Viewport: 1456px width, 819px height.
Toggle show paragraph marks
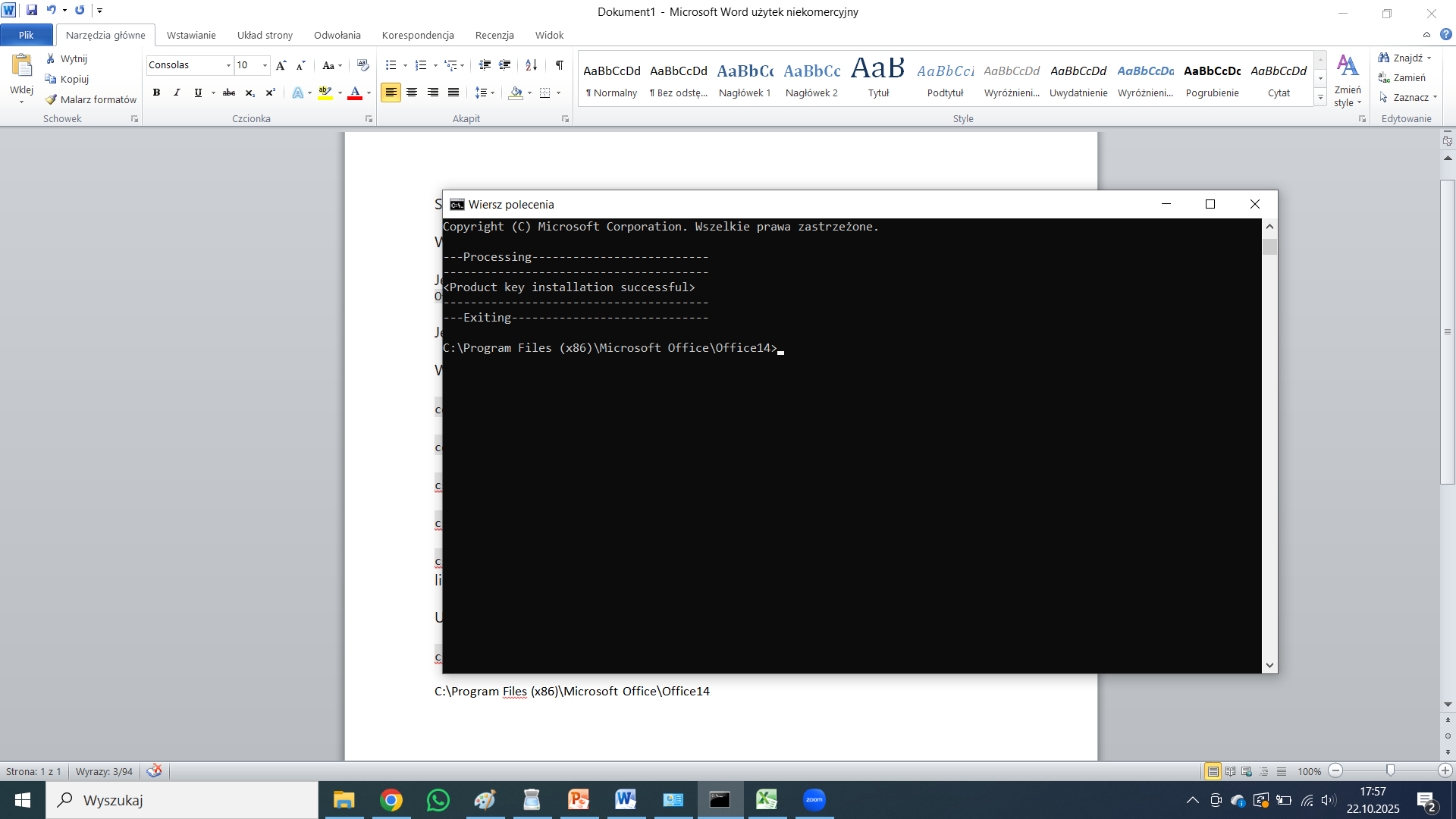[x=559, y=65]
